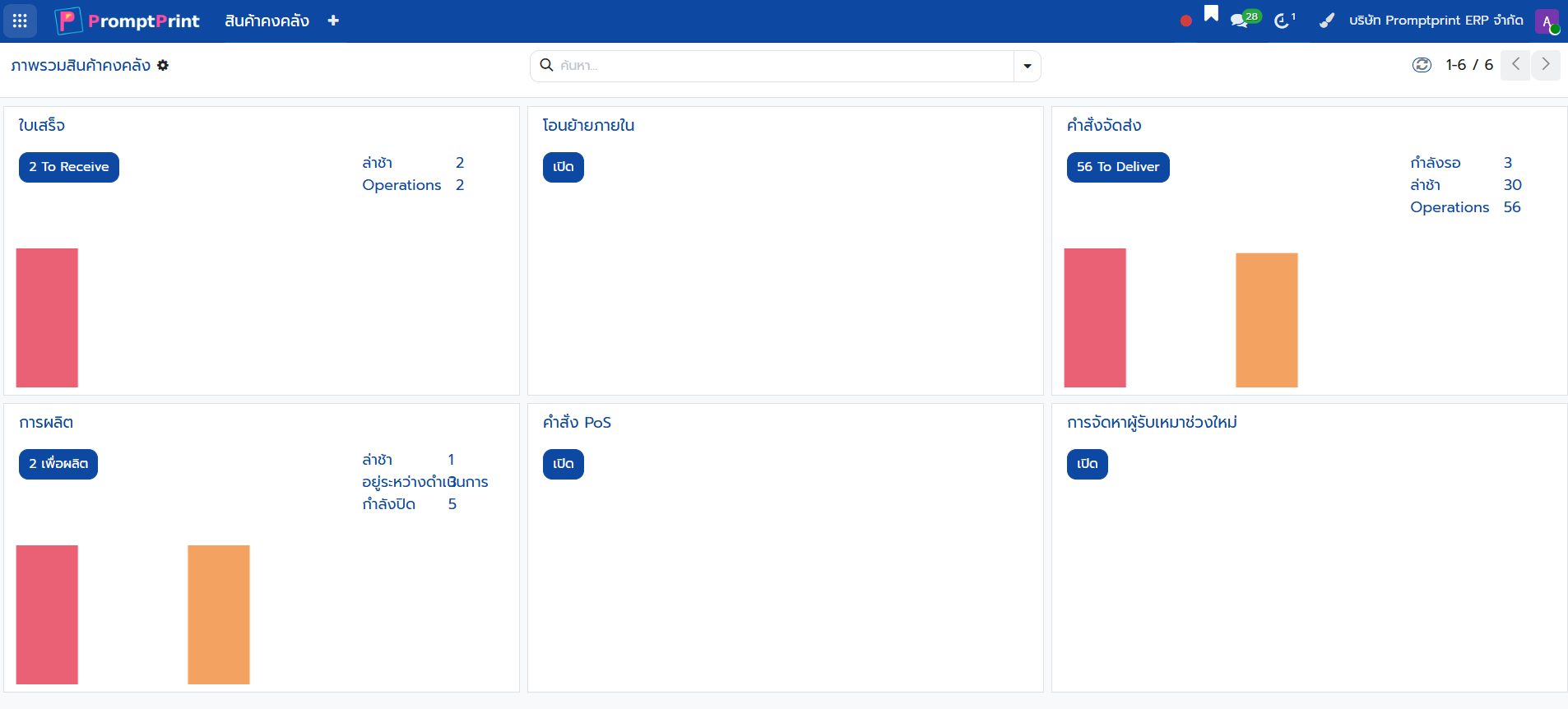Screen dimensions: 1568x709
Task: Click the search magnifier icon
Action: tap(546, 65)
